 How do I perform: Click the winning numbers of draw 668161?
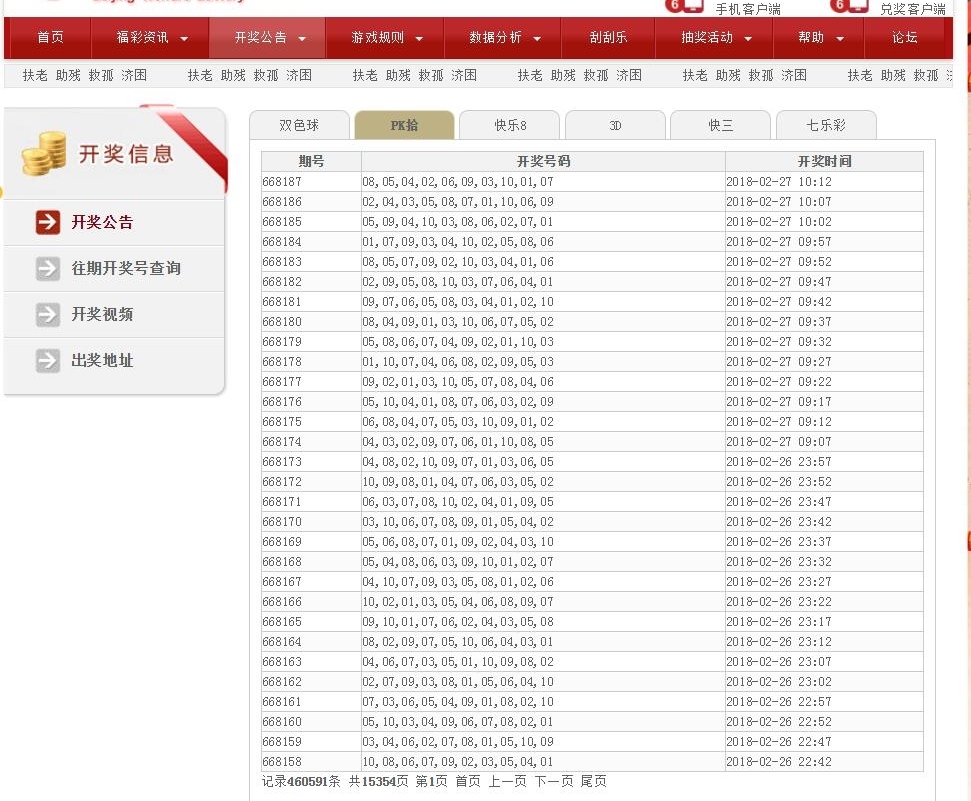458,701
